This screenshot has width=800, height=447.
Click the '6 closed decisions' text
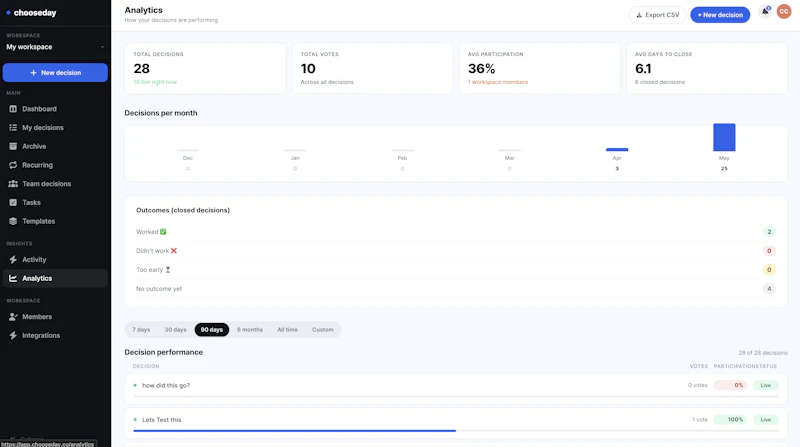click(x=660, y=82)
